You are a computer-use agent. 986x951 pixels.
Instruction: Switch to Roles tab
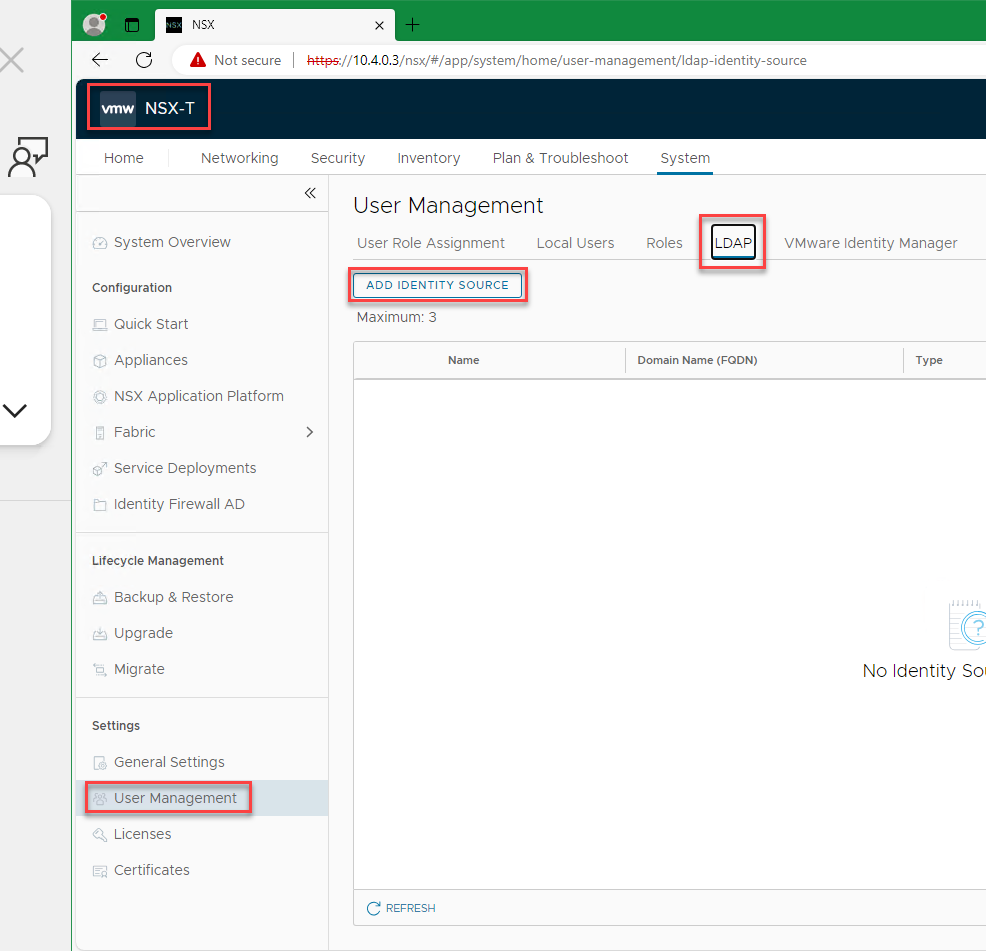click(664, 243)
